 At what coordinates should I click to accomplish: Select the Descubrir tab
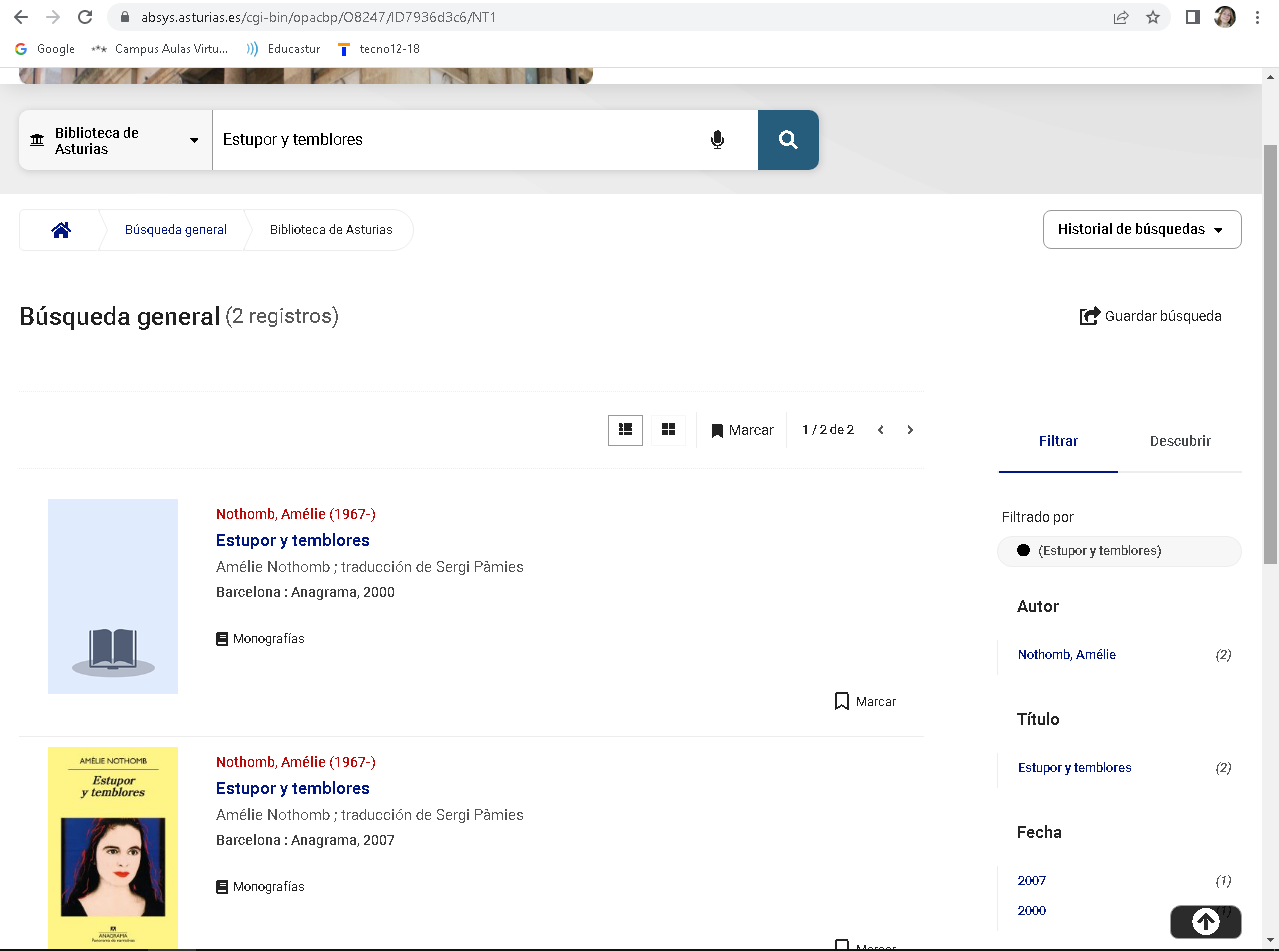[x=1180, y=441]
